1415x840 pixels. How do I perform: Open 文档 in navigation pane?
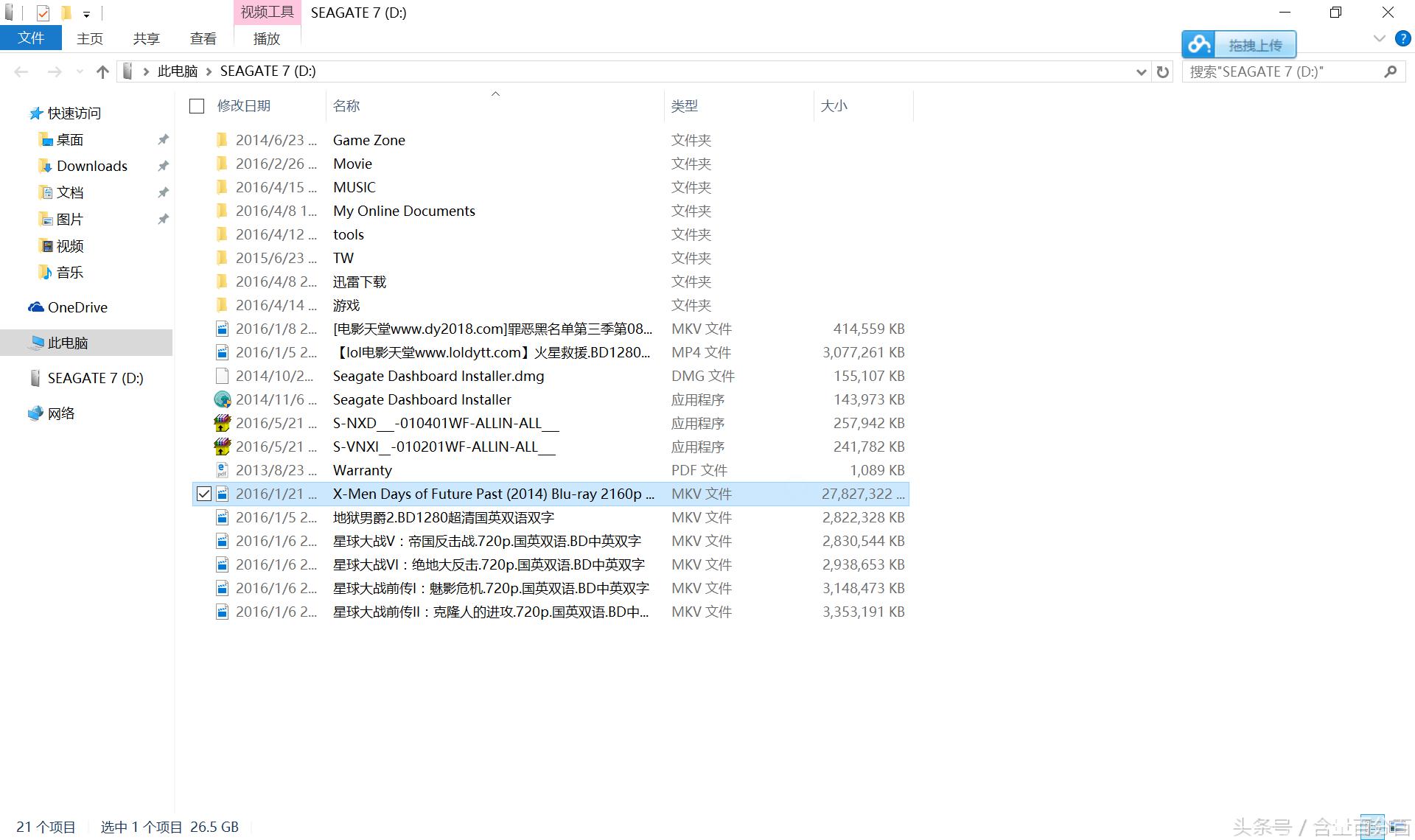pos(70,192)
